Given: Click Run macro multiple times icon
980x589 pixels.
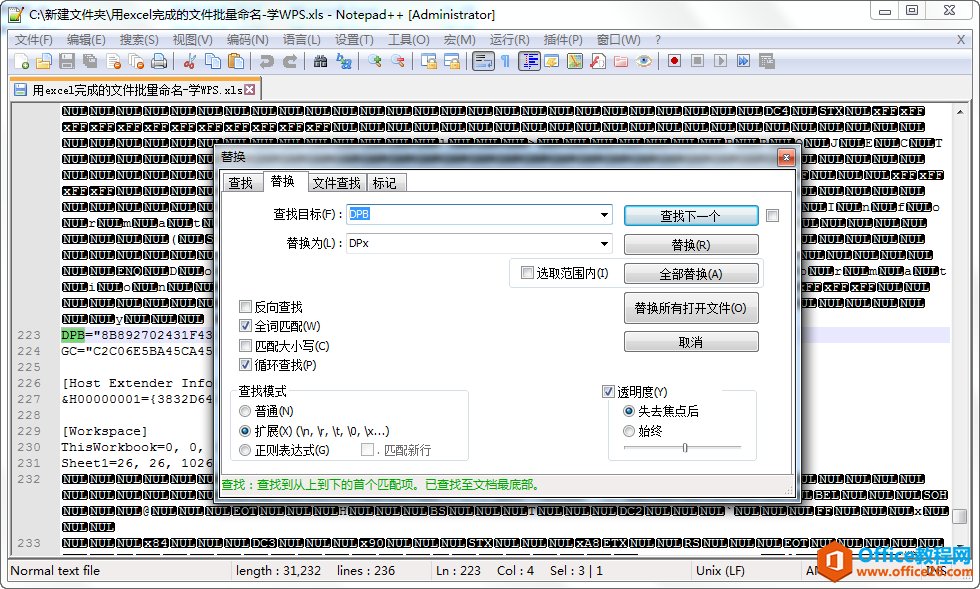Looking at the screenshot, I should 743,61.
